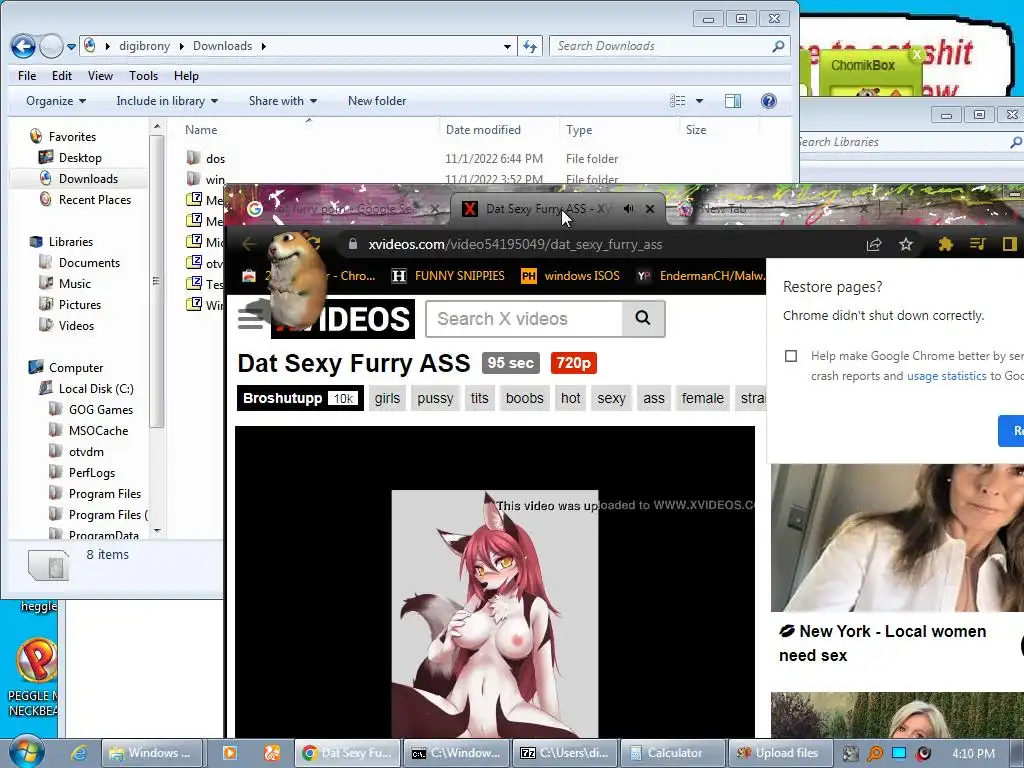The width and height of the screenshot is (1024, 768).
Task: Sort files by the Name column
Action: [x=201, y=129]
